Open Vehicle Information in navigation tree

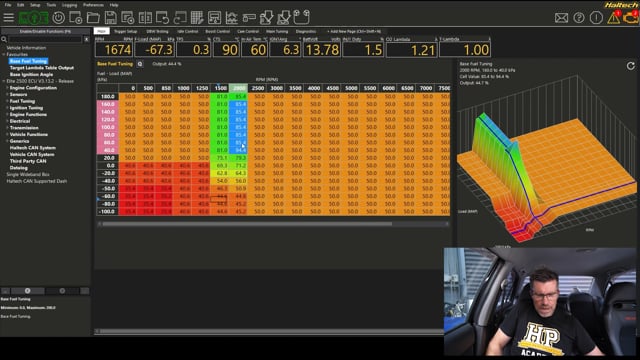[x=26, y=48]
